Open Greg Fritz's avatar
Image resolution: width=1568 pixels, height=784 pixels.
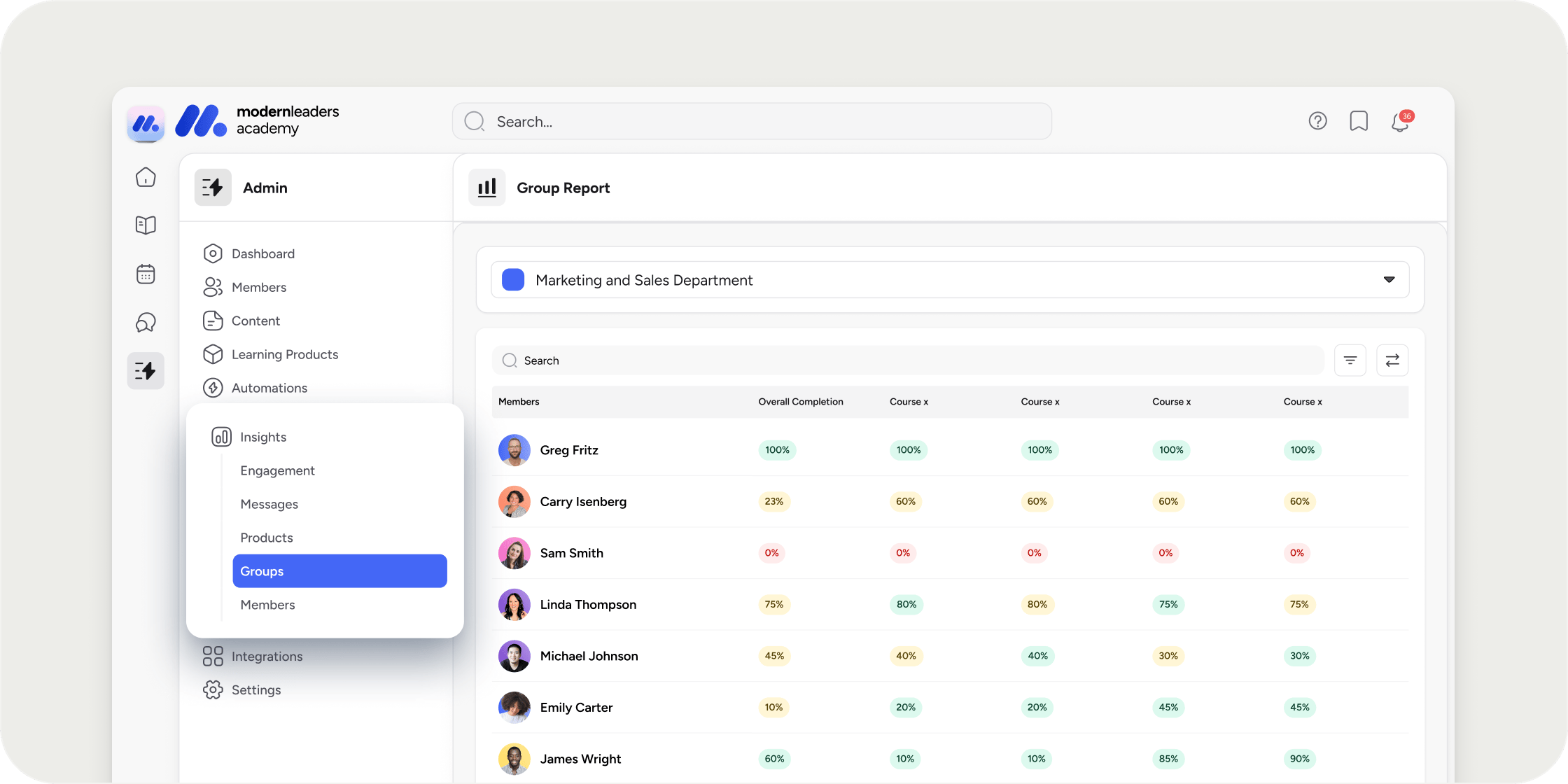[514, 450]
